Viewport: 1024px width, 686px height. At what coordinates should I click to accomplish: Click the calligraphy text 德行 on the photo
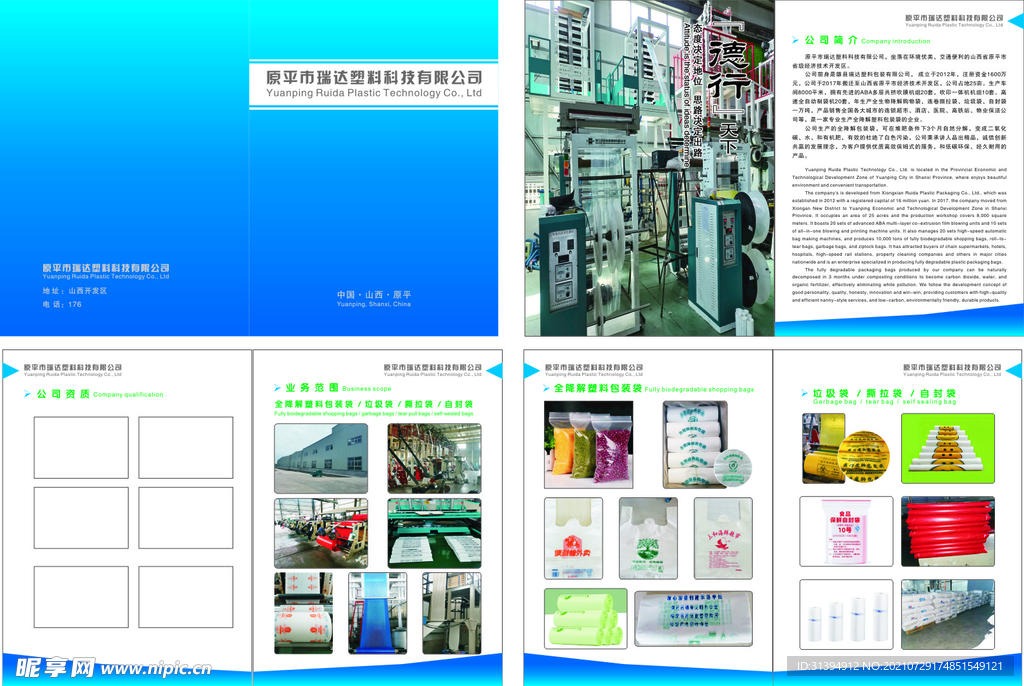point(730,71)
